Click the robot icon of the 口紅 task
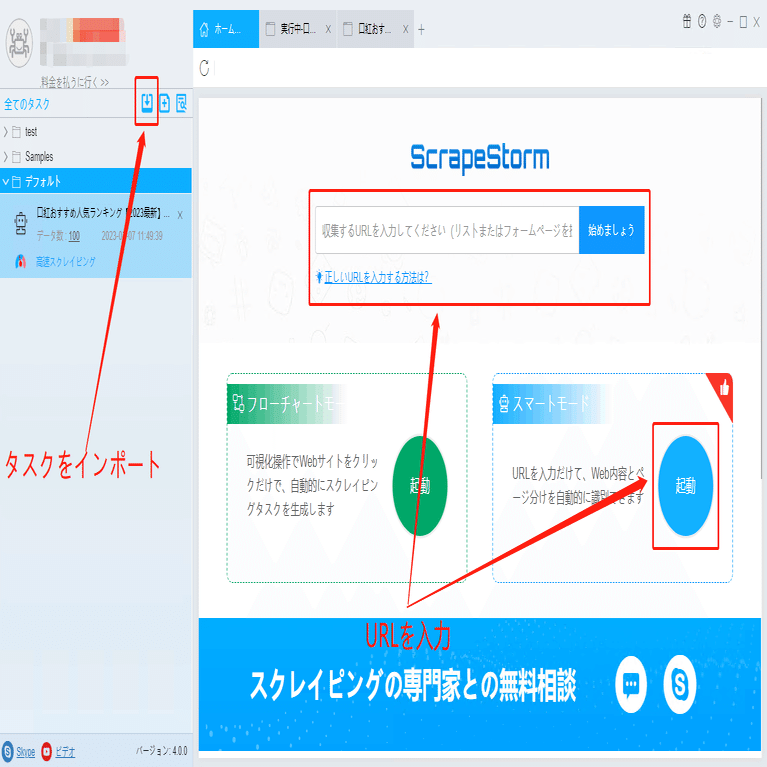Image resolution: width=767 pixels, height=767 pixels. click(21, 224)
